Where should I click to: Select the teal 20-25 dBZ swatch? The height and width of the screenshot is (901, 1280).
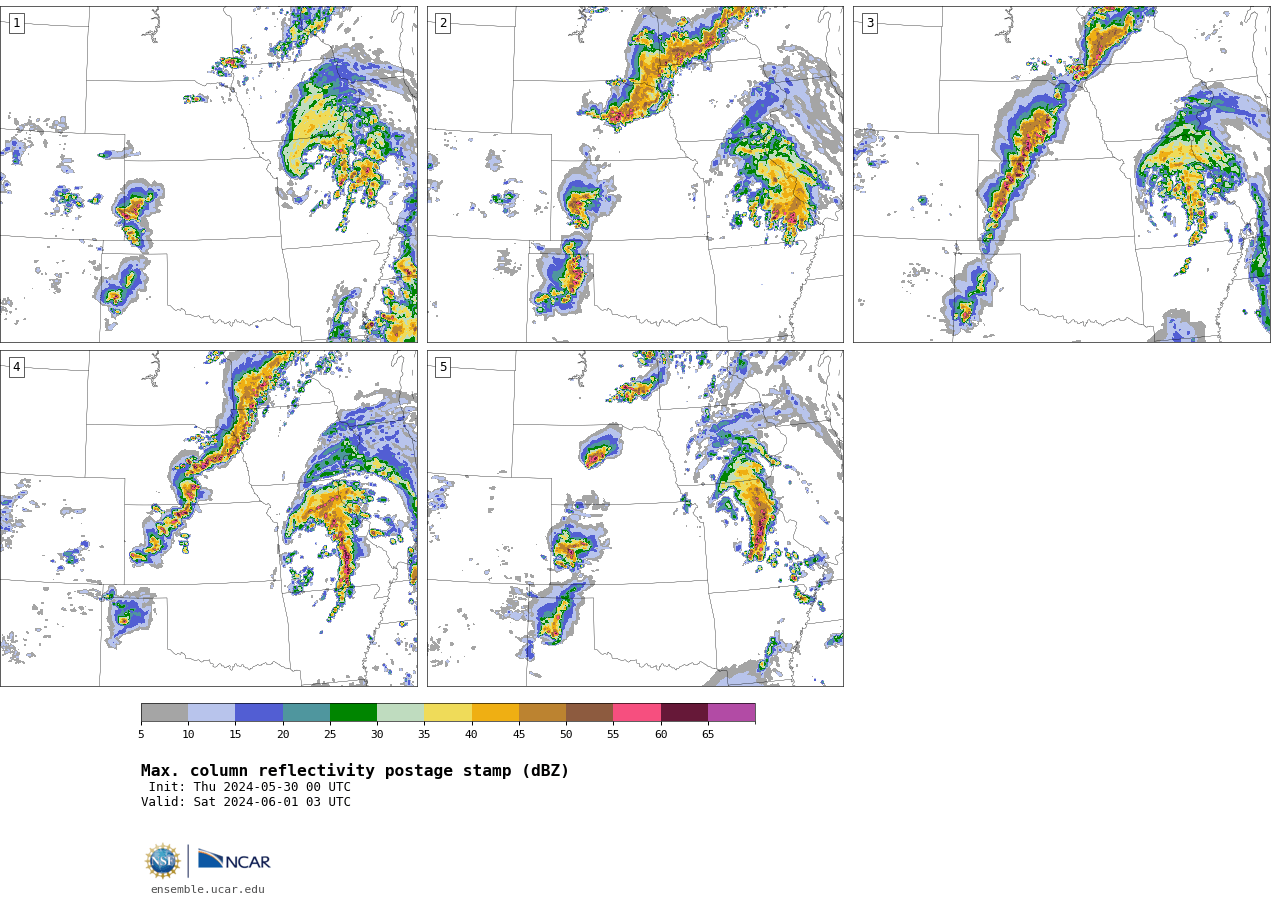[306, 713]
